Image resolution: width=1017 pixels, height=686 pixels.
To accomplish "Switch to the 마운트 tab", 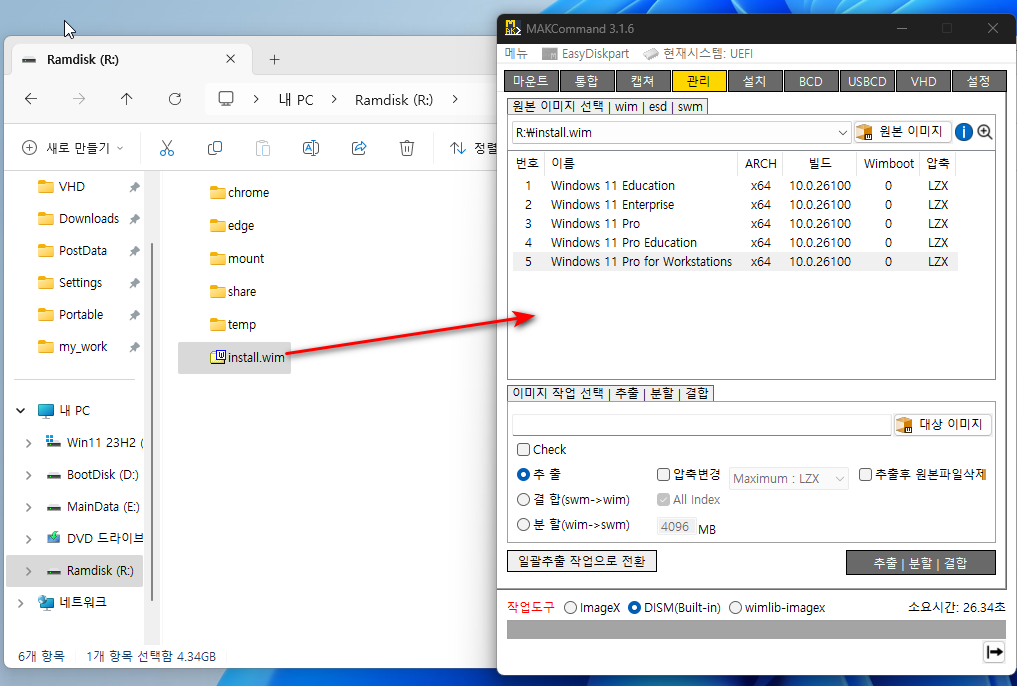I will point(531,81).
